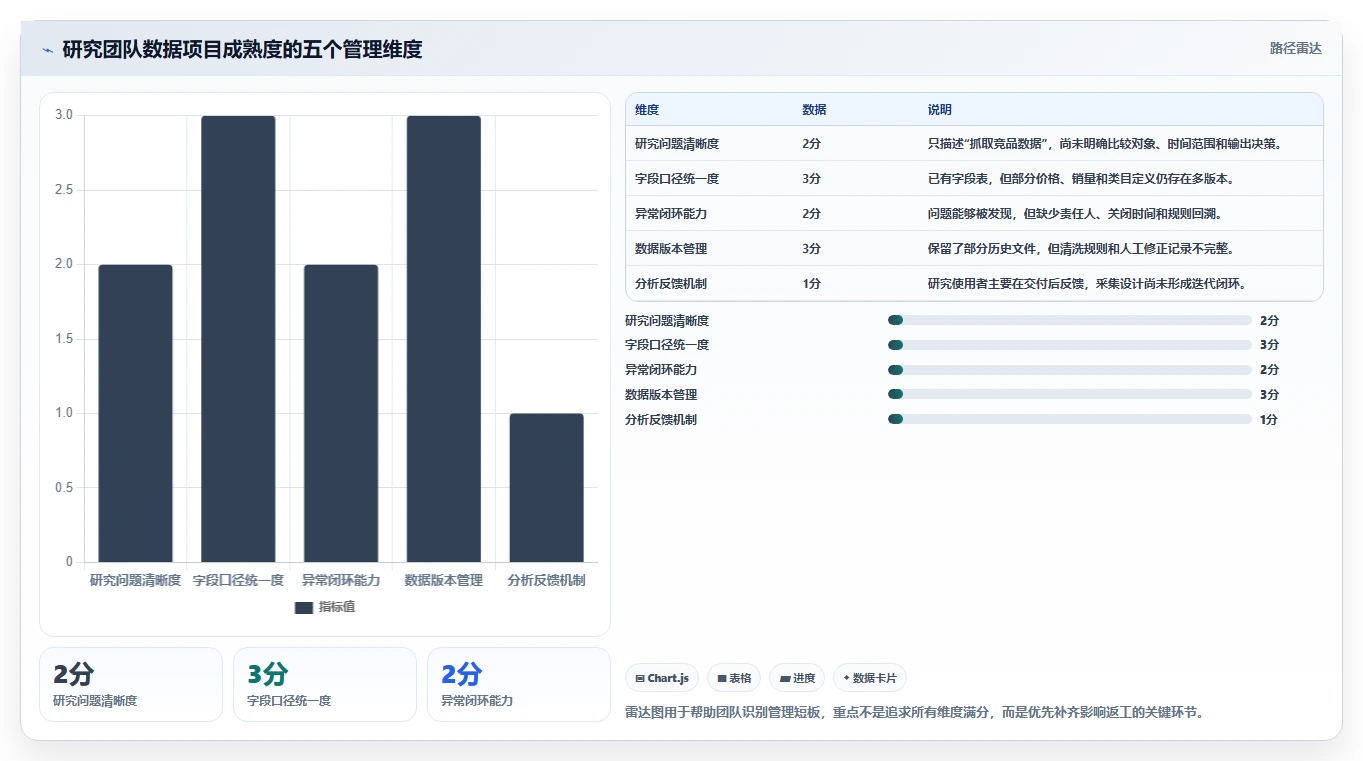Viewport: 1363px width, 761px height.
Task: Select 研究问题清晰度 in the table's 维度 column
Action: [677, 144]
